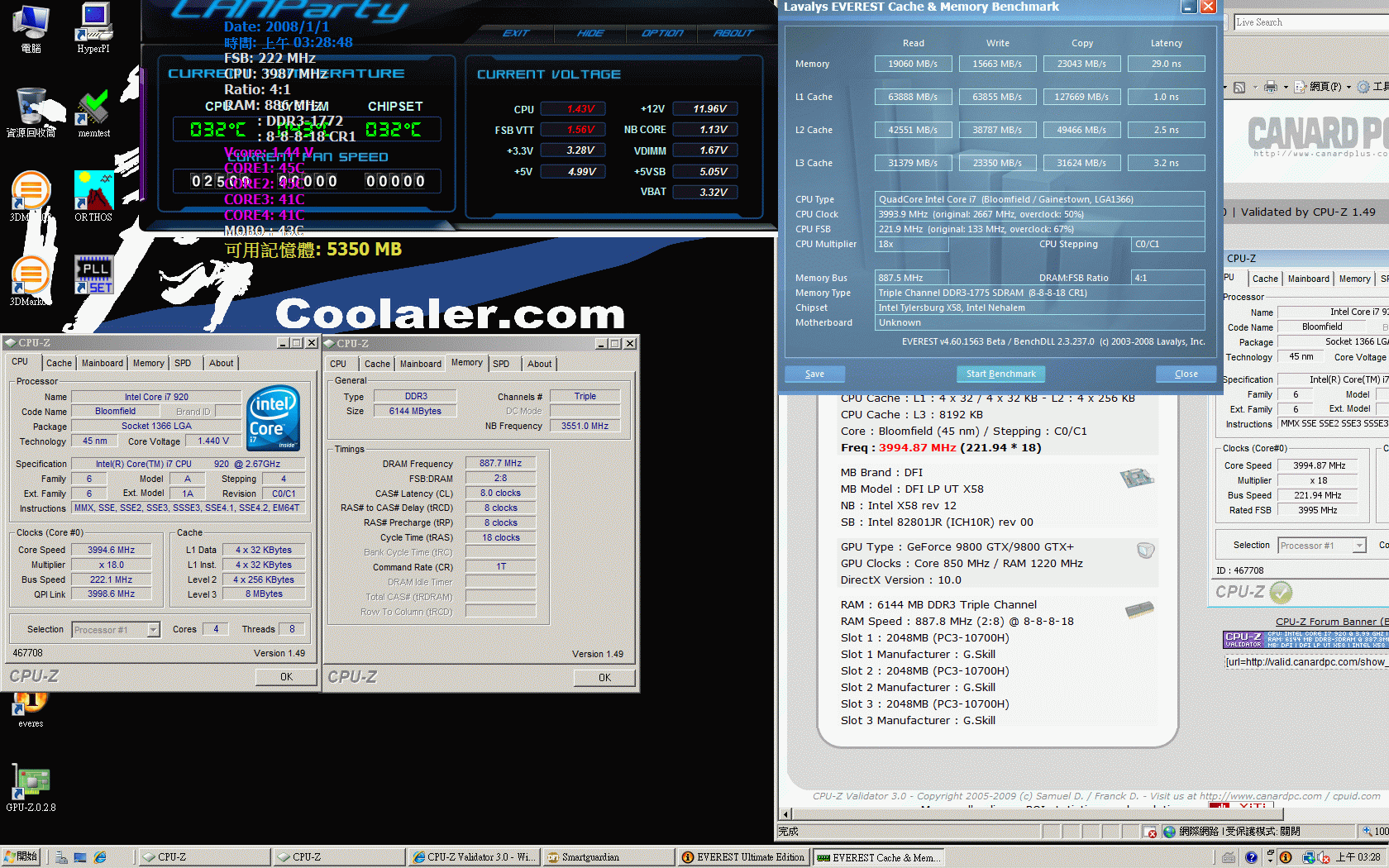This screenshot has height=868, width=1389.
Task: Click the printer icon in browser toolbar
Action: (x=1271, y=87)
